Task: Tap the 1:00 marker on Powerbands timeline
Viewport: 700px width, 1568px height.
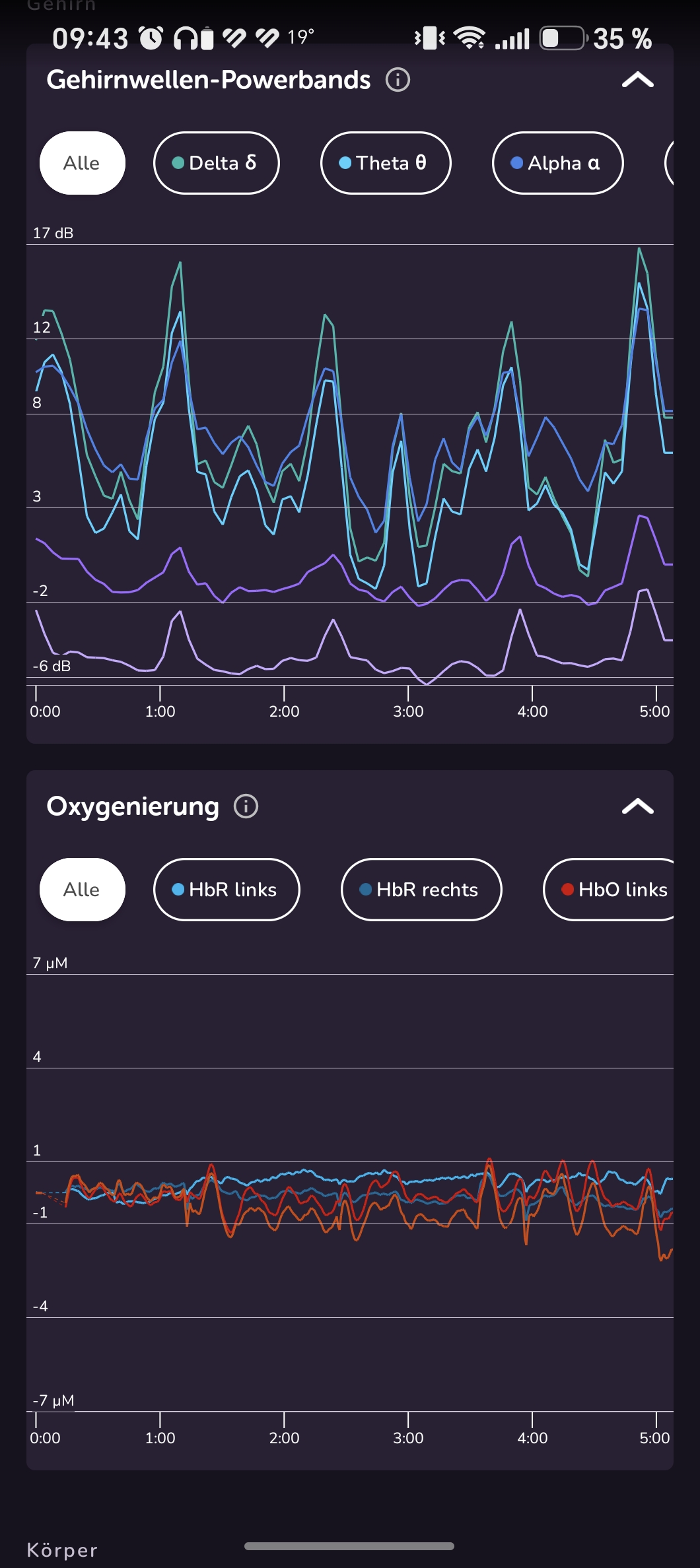Action: (160, 711)
